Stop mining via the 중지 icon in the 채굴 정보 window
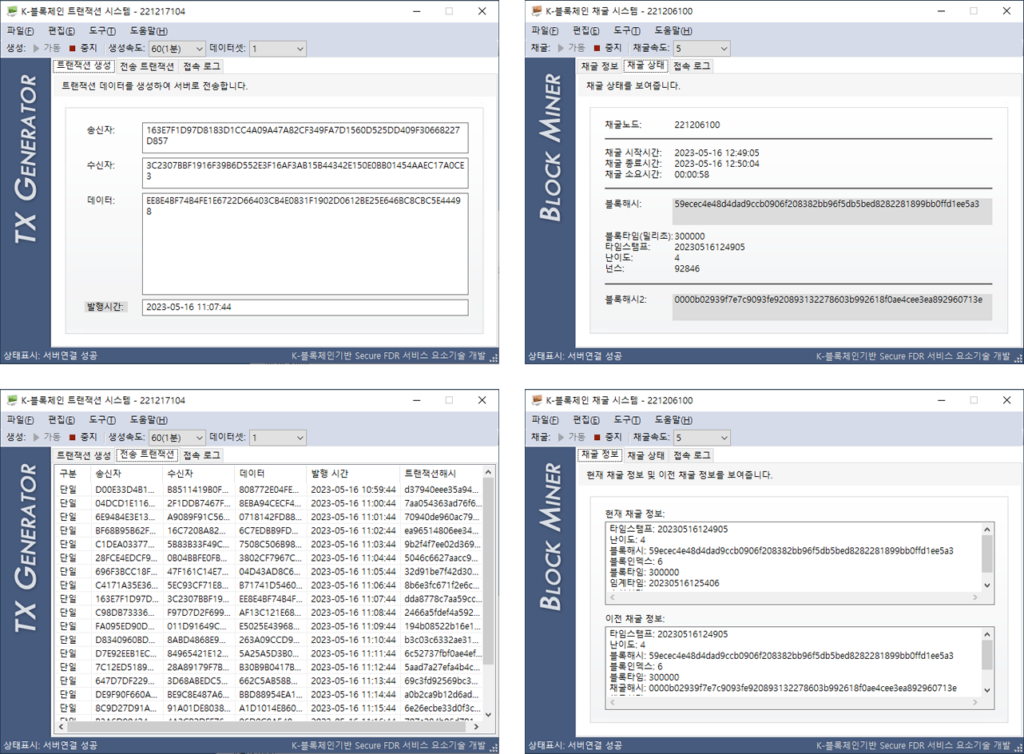 [x=596, y=438]
